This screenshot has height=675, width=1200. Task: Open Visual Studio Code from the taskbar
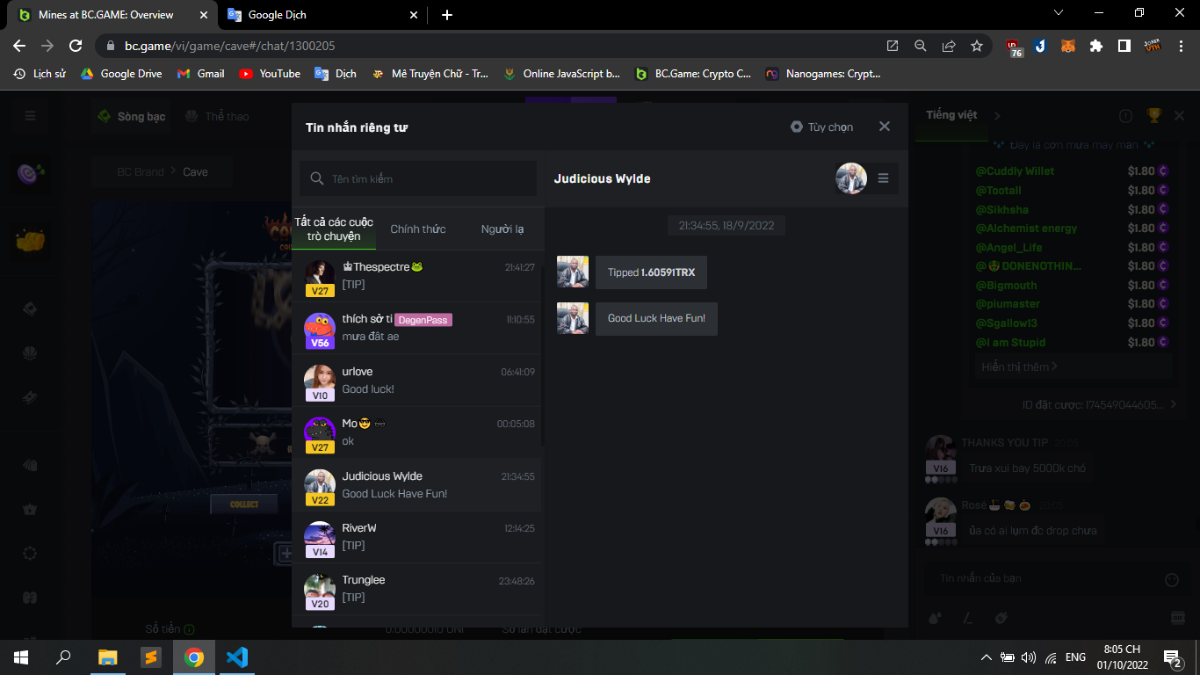pyautogui.click(x=237, y=657)
